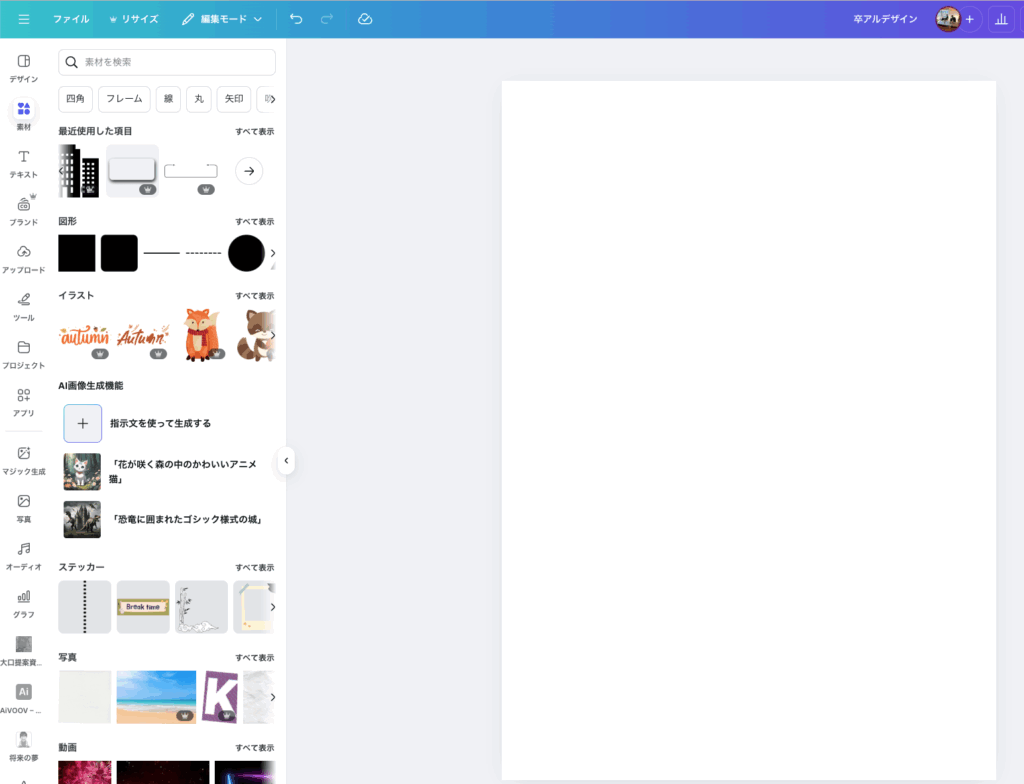Select the black circle shape
1024x784 pixels.
pos(246,253)
